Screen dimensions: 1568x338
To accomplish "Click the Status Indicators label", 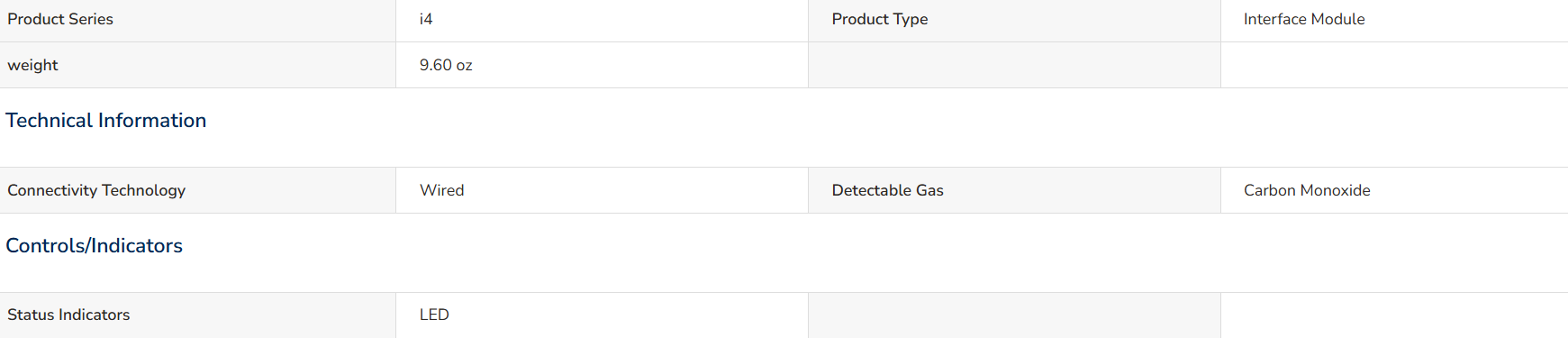I will (x=68, y=315).
